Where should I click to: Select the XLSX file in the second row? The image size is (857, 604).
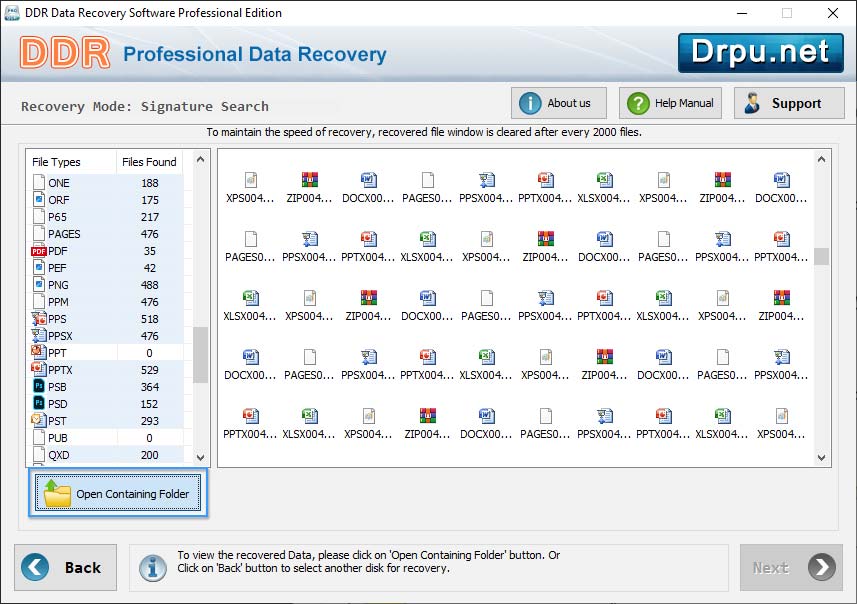(427, 247)
